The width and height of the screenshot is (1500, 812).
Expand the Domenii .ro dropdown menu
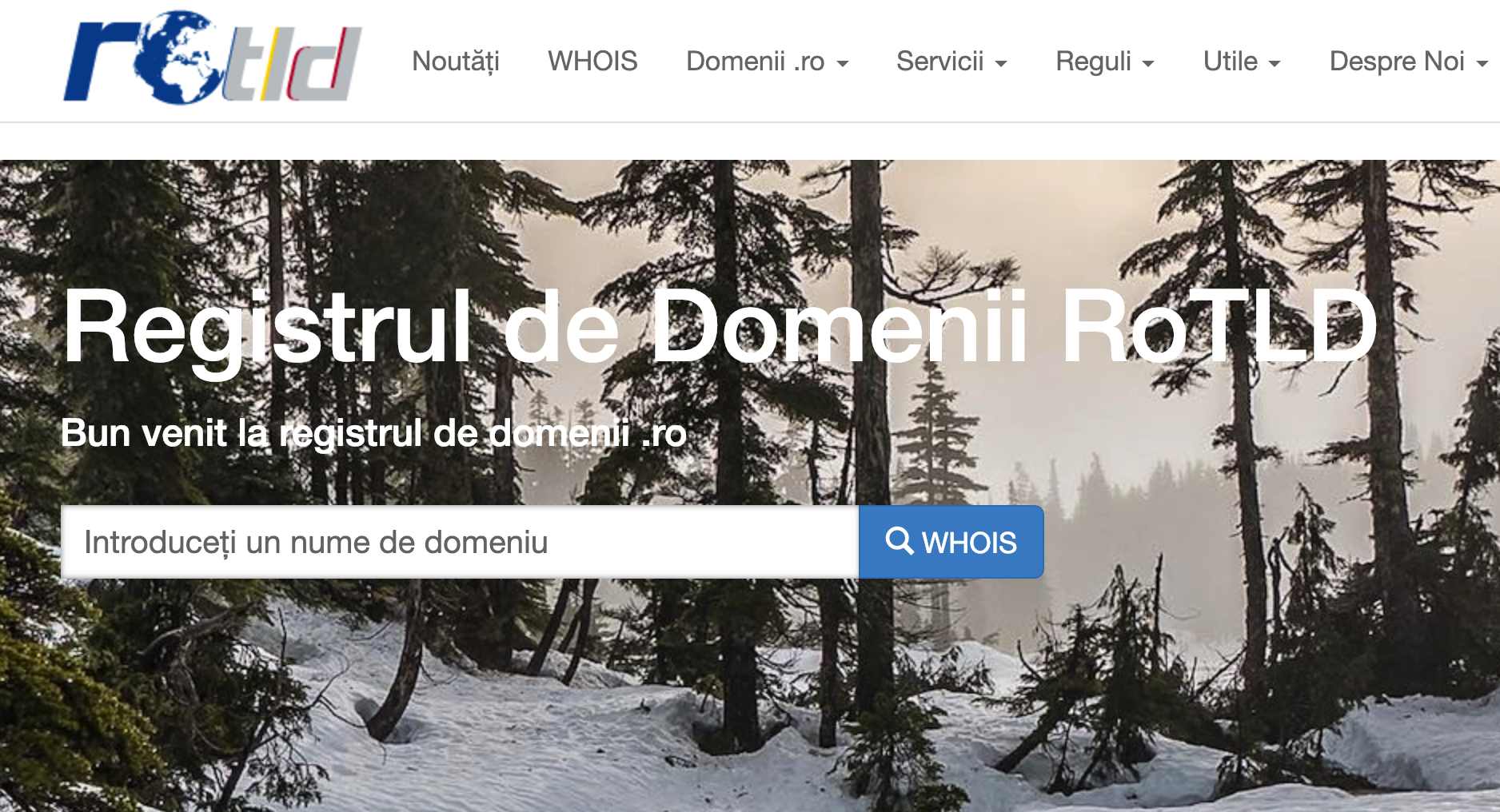click(x=767, y=62)
